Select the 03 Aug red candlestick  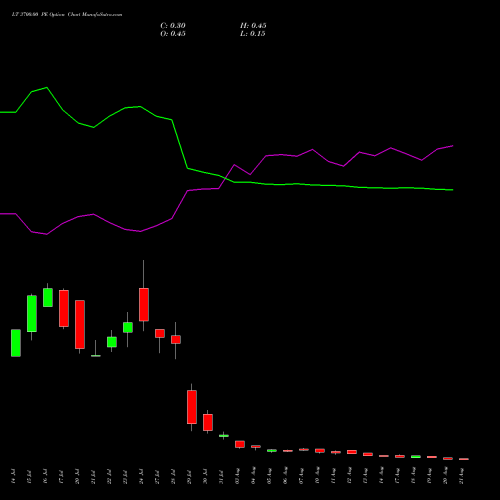(x=240, y=444)
